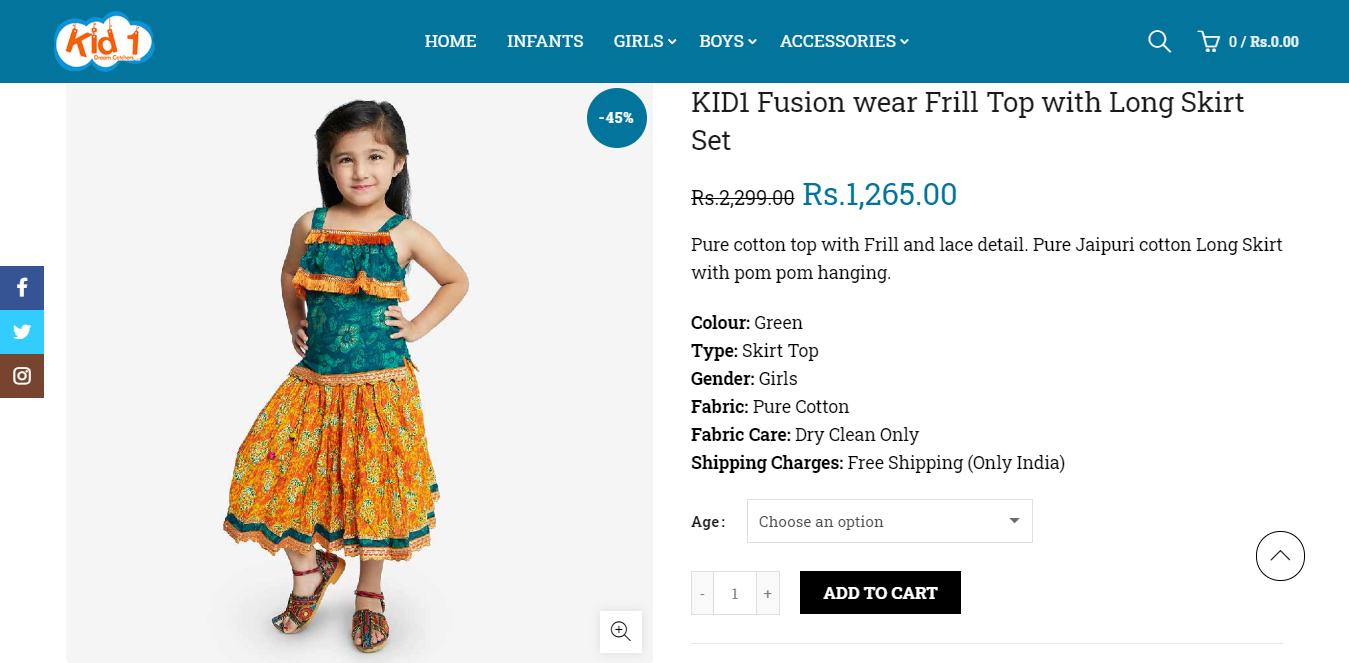Go to the Home menu item
This screenshot has width=1349, height=663.
[450, 41]
